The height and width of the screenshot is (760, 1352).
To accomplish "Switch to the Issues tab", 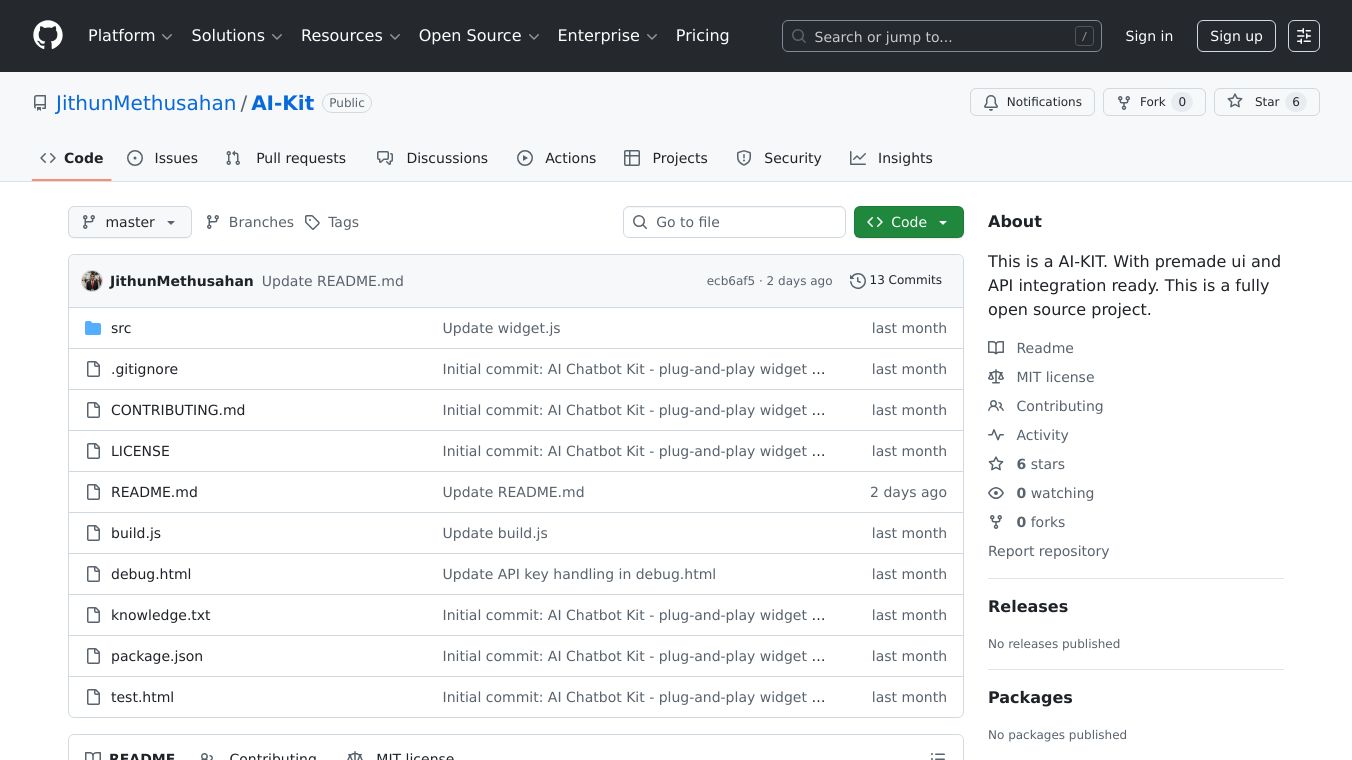I will pos(163,158).
